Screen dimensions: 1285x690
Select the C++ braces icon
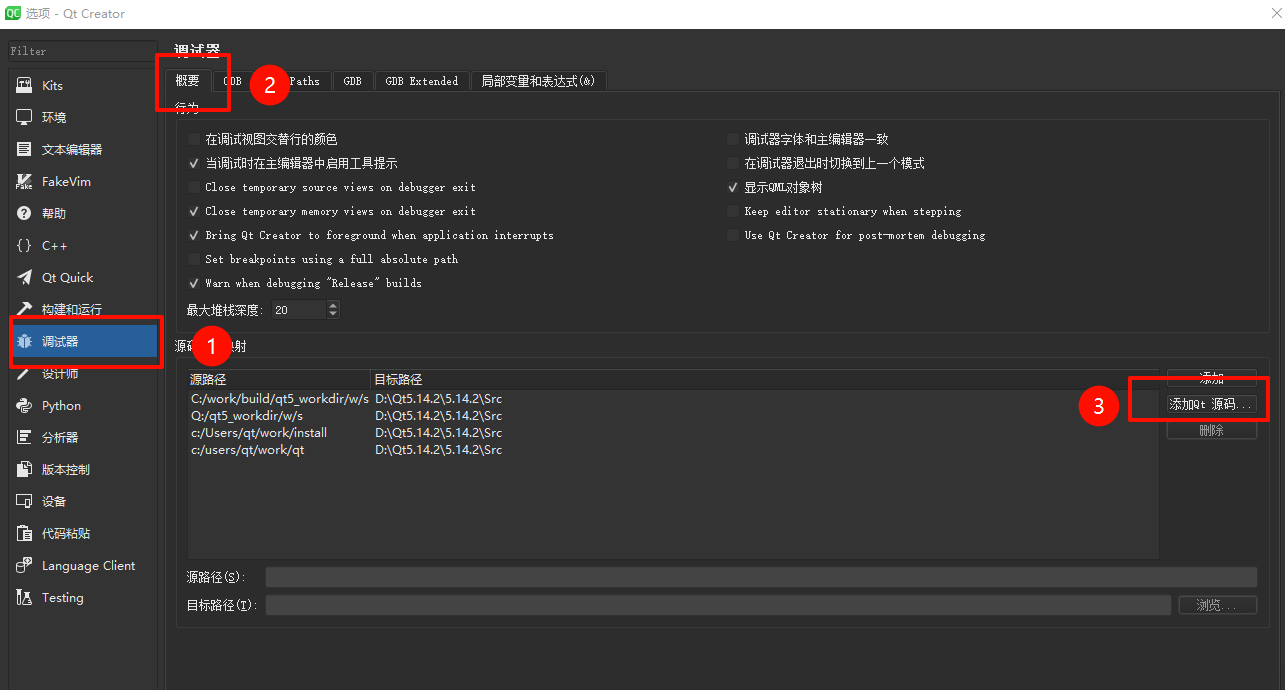point(24,246)
